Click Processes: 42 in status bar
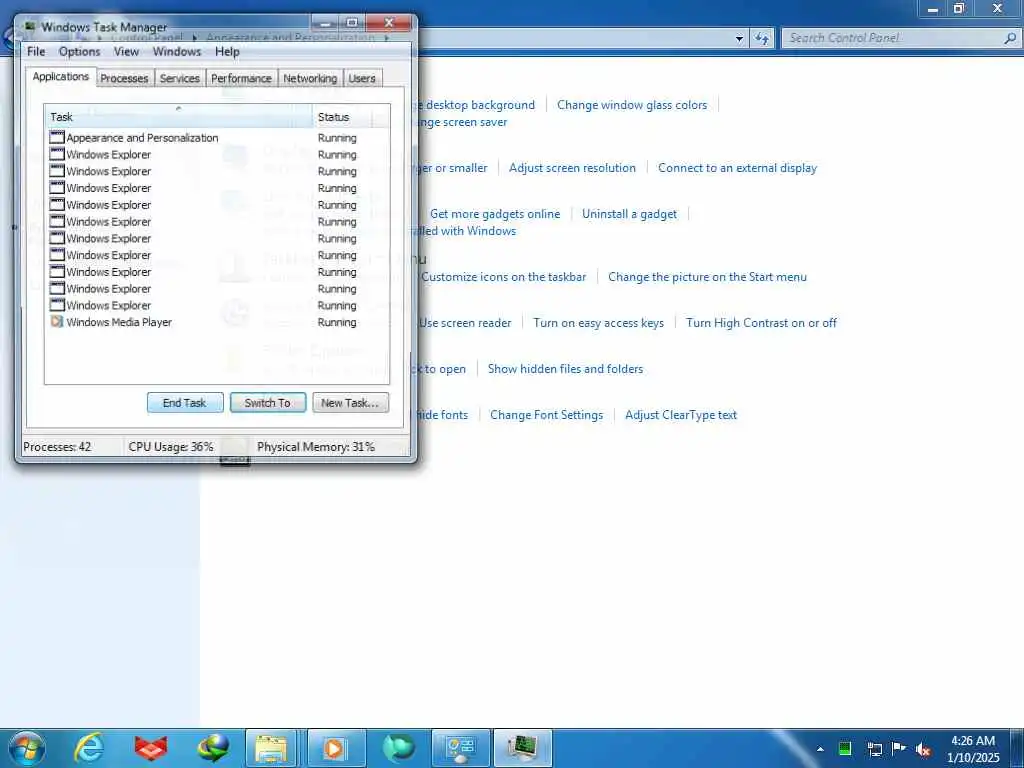 tap(57, 447)
